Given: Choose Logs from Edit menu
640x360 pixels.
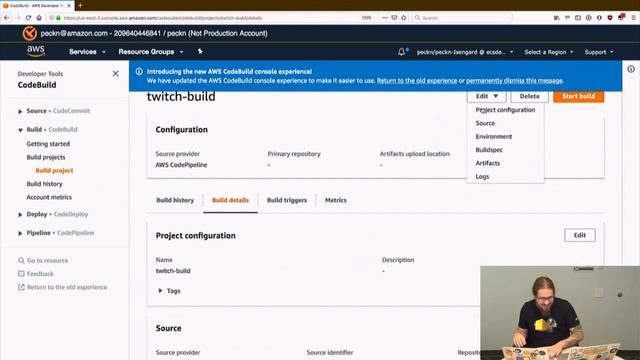Looking at the screenshot, I should [482, 176].
